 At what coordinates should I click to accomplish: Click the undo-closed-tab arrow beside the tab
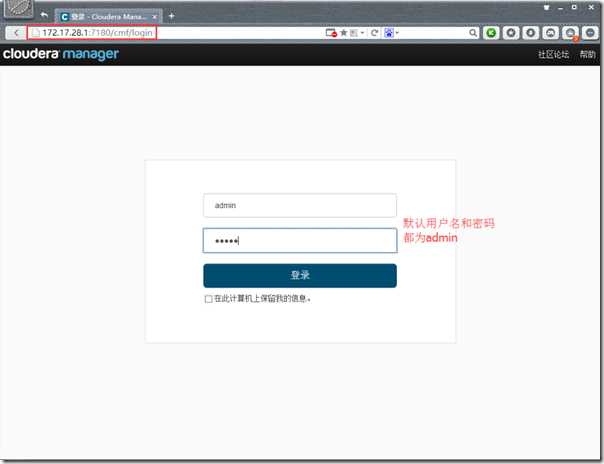(44, 15)
